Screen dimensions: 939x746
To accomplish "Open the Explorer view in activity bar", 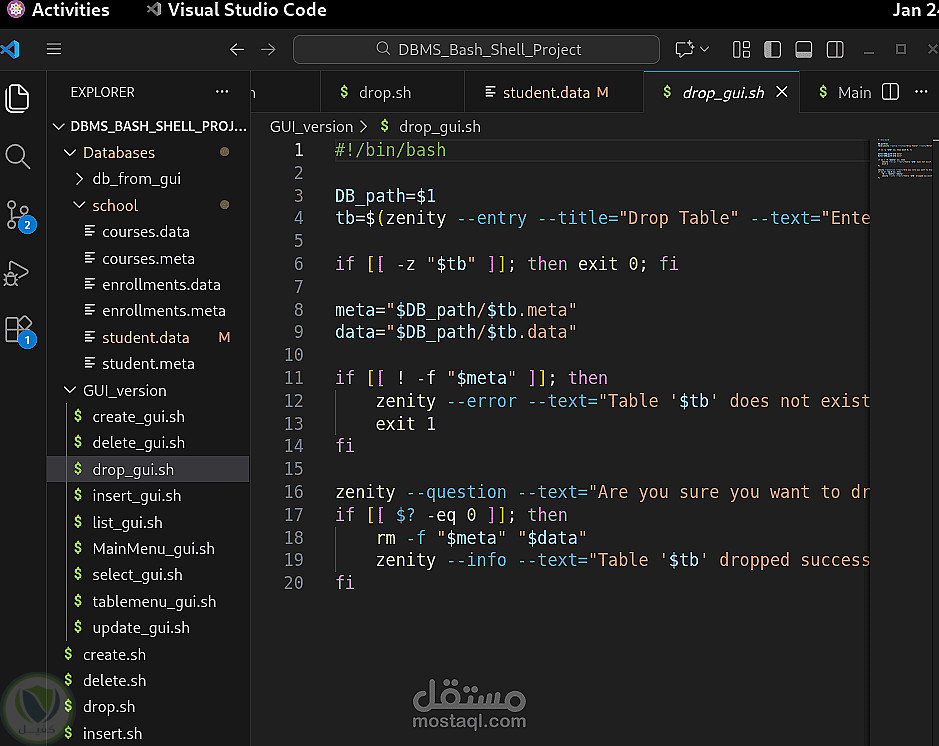I will tap(18, 98).
